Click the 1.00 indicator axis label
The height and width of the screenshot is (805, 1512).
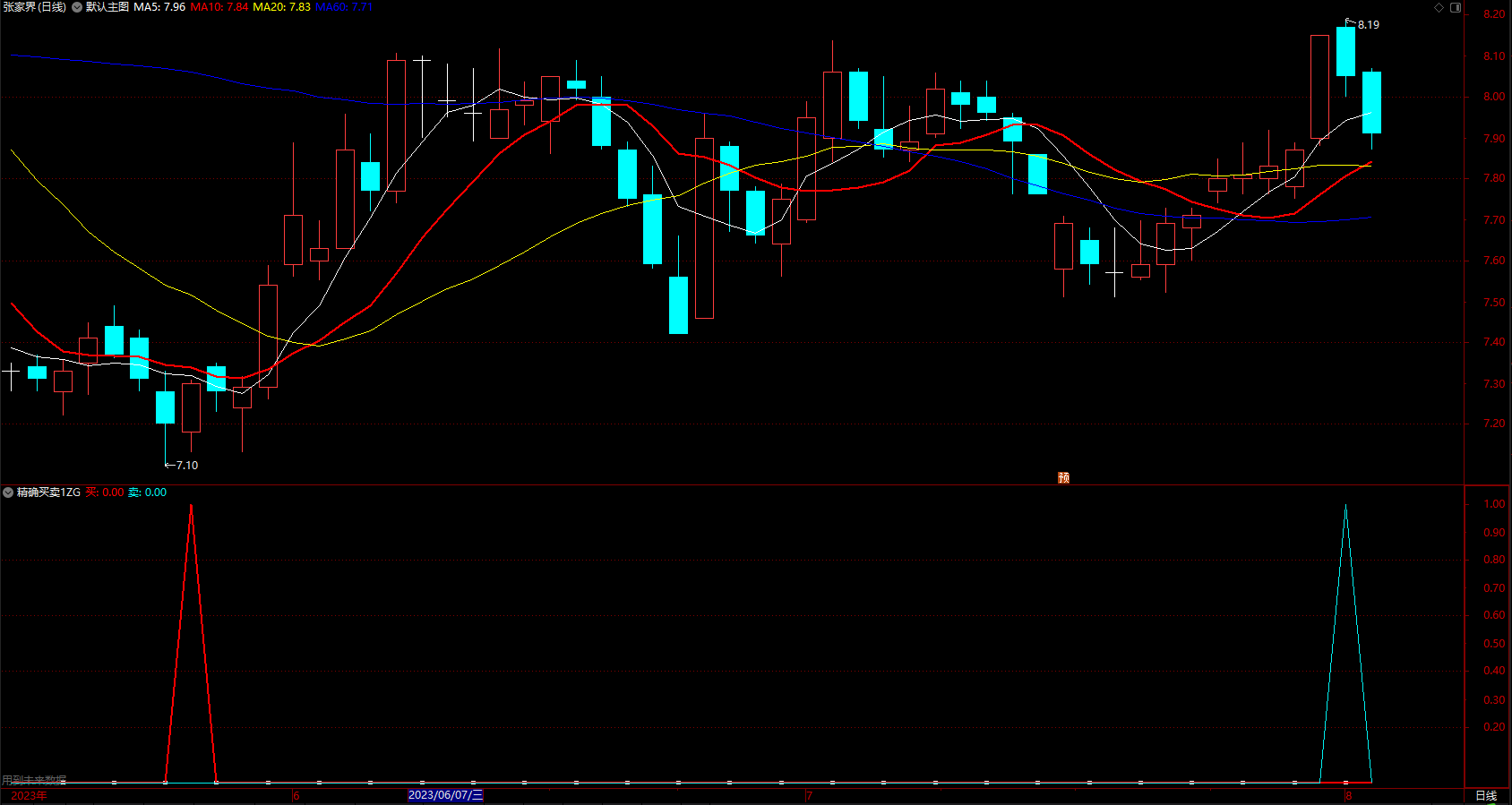coord(1494,504)
